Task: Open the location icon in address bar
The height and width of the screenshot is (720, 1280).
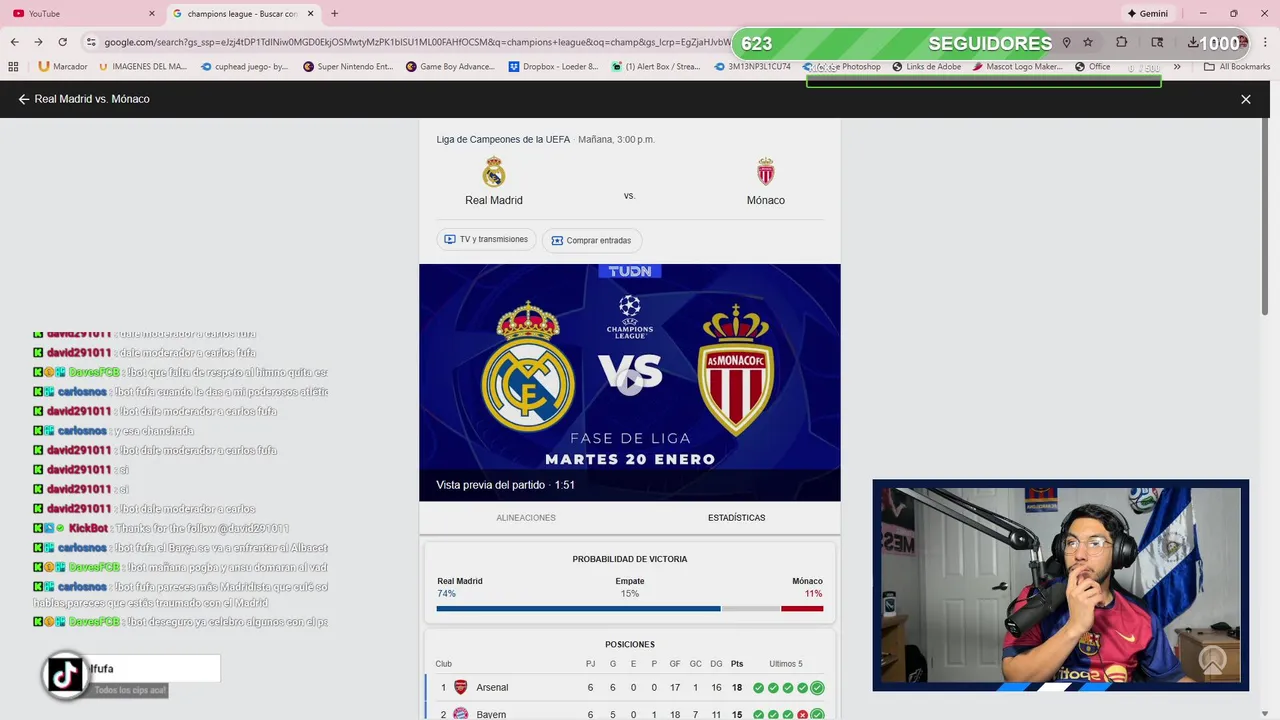Action: pyautogui.click(x=1066, y=42)
